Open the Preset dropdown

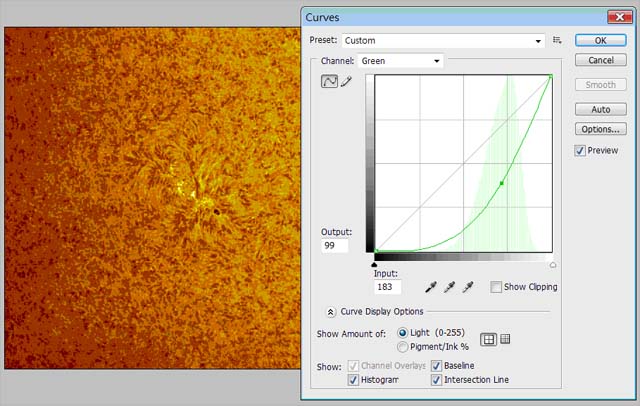coord(442,41)
